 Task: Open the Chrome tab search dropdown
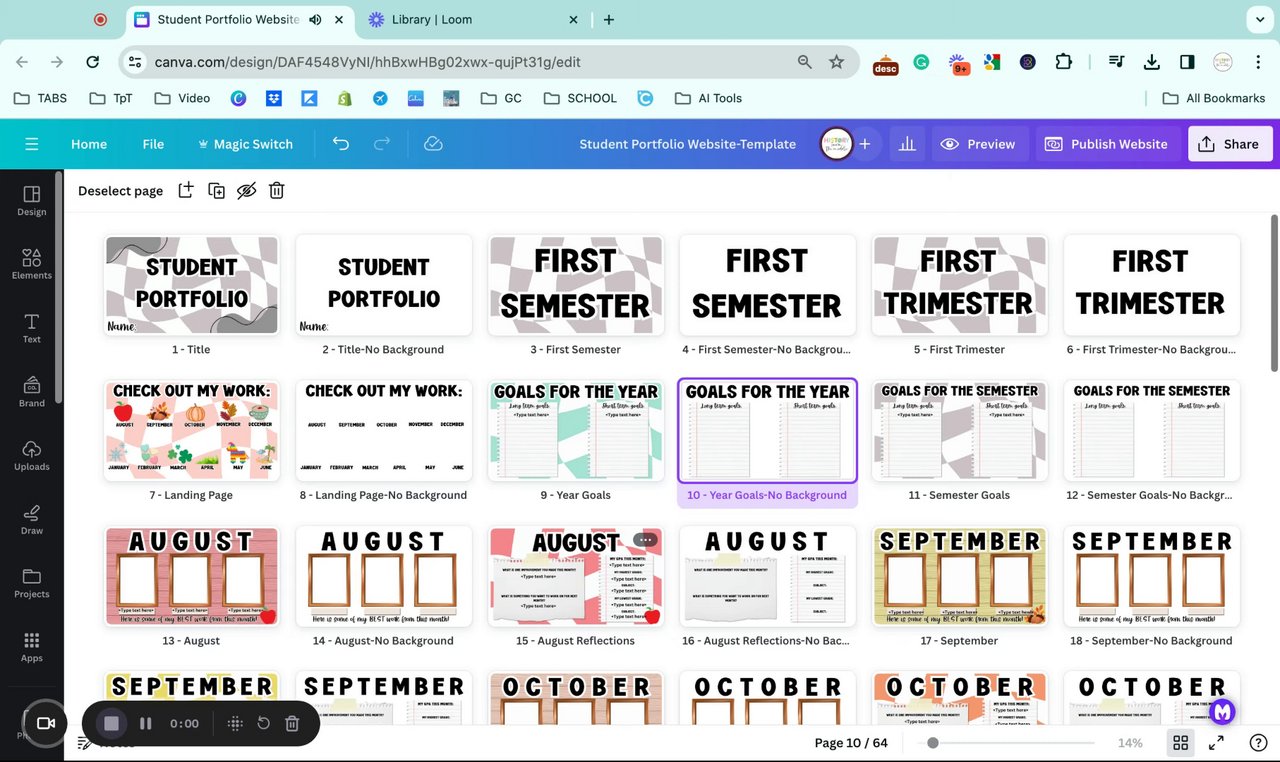[1258, 19]
